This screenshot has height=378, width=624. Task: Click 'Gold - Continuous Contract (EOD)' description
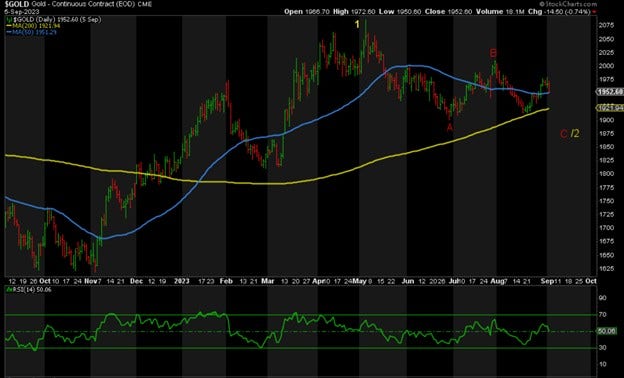click(x=84, y=4)
